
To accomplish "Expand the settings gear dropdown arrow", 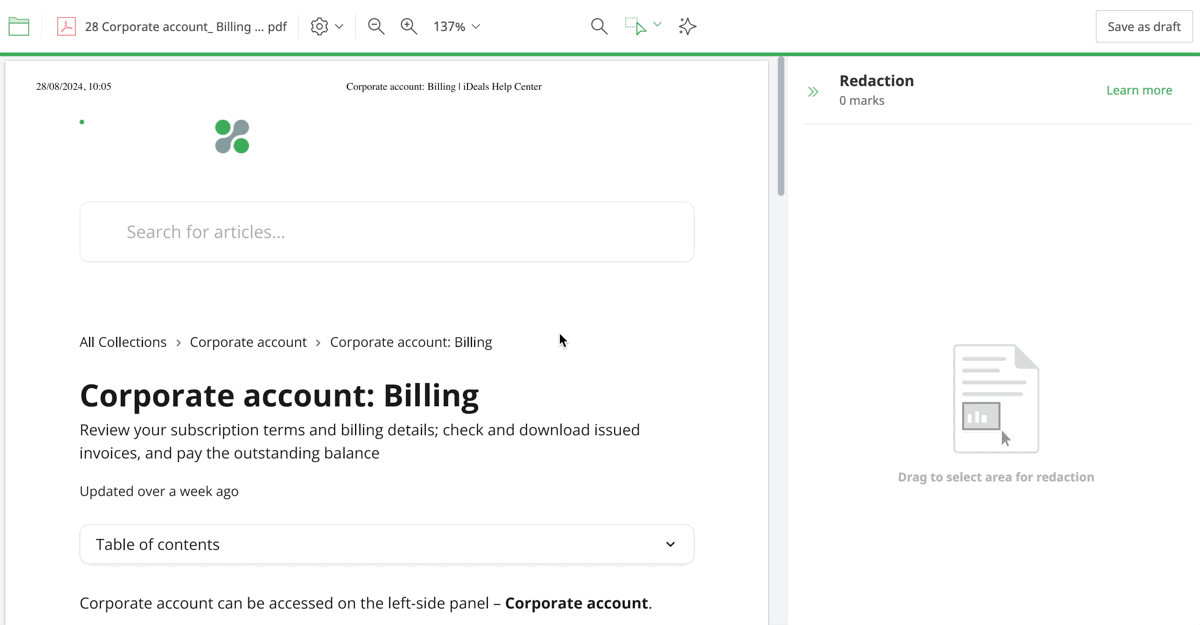I will (x=339, y=27).
